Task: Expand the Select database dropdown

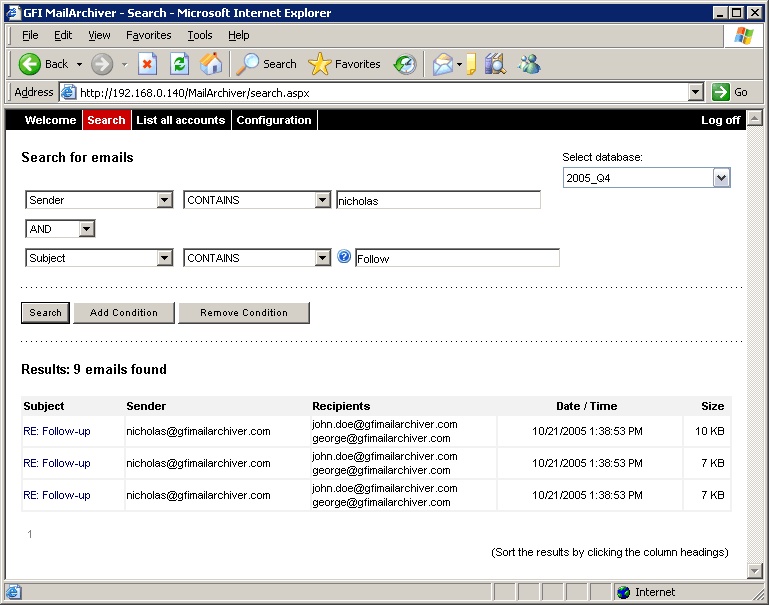Action: (x=721, y=178)
